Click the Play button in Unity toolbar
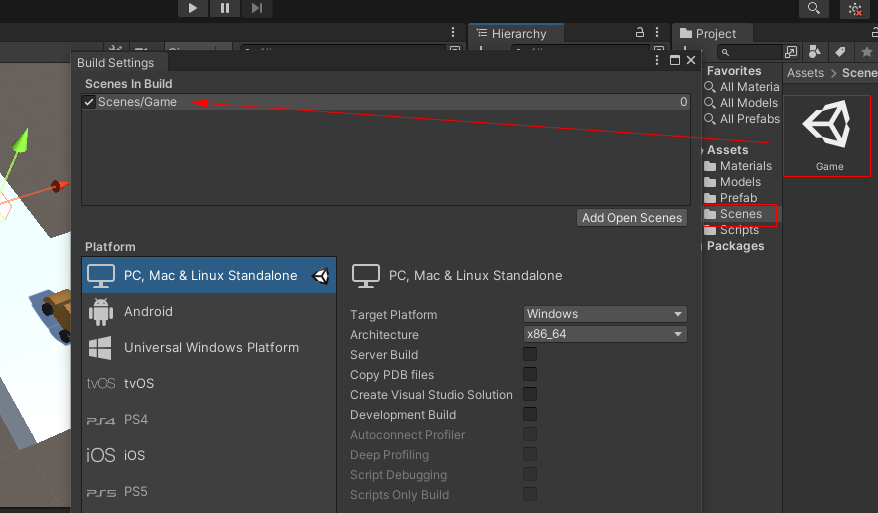This screenshot has width=878, height=513. [x=193, y=8]
